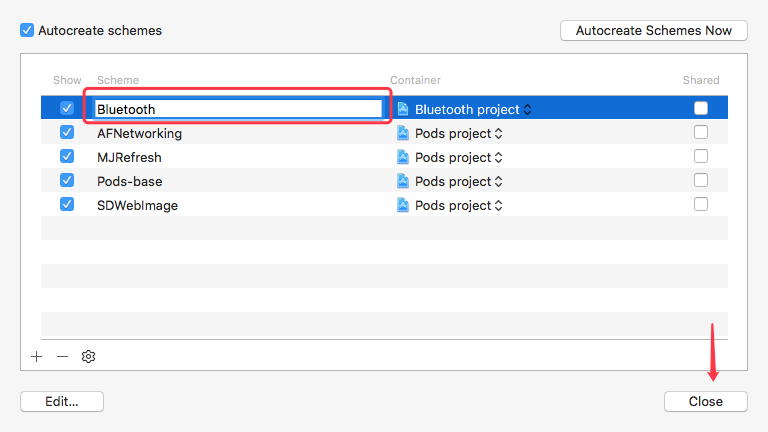Click the SDWebImage row's project icon
This screenshot has width=768, height=432.
403,205
